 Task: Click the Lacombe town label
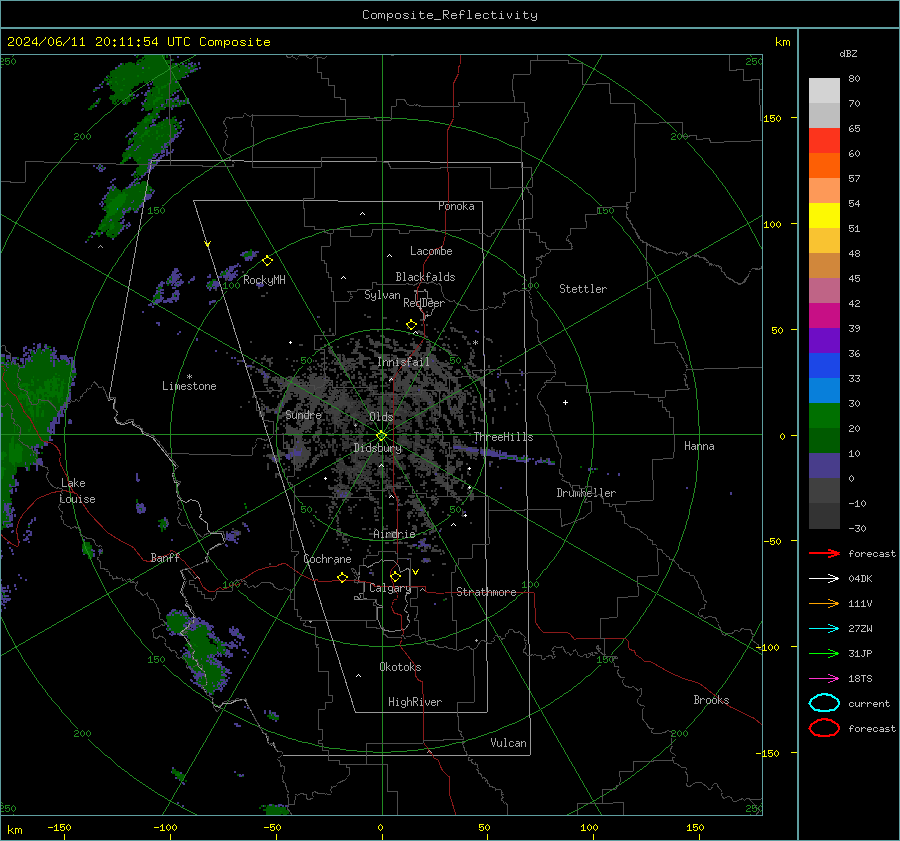431,251
